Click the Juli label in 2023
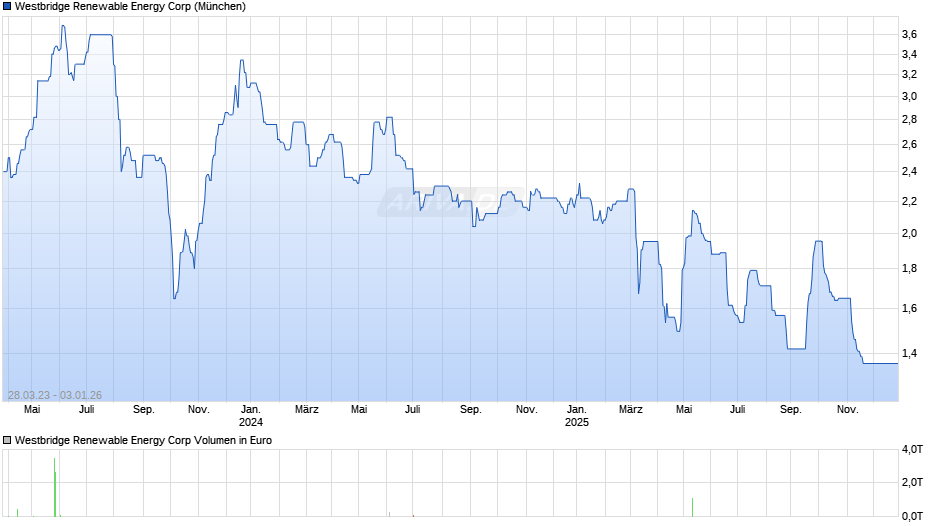 coord(86,410)
